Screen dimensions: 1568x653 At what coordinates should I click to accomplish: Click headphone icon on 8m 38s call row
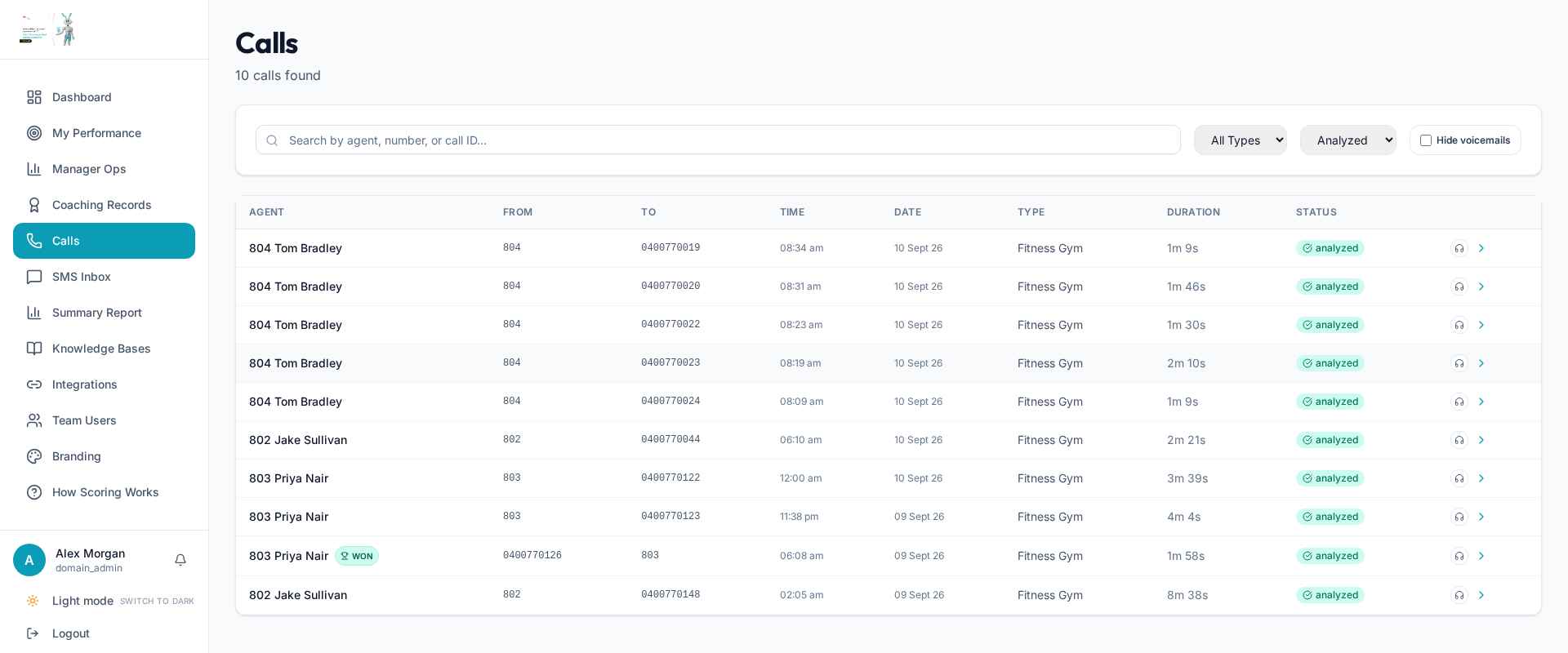[x=1459, y=595]
